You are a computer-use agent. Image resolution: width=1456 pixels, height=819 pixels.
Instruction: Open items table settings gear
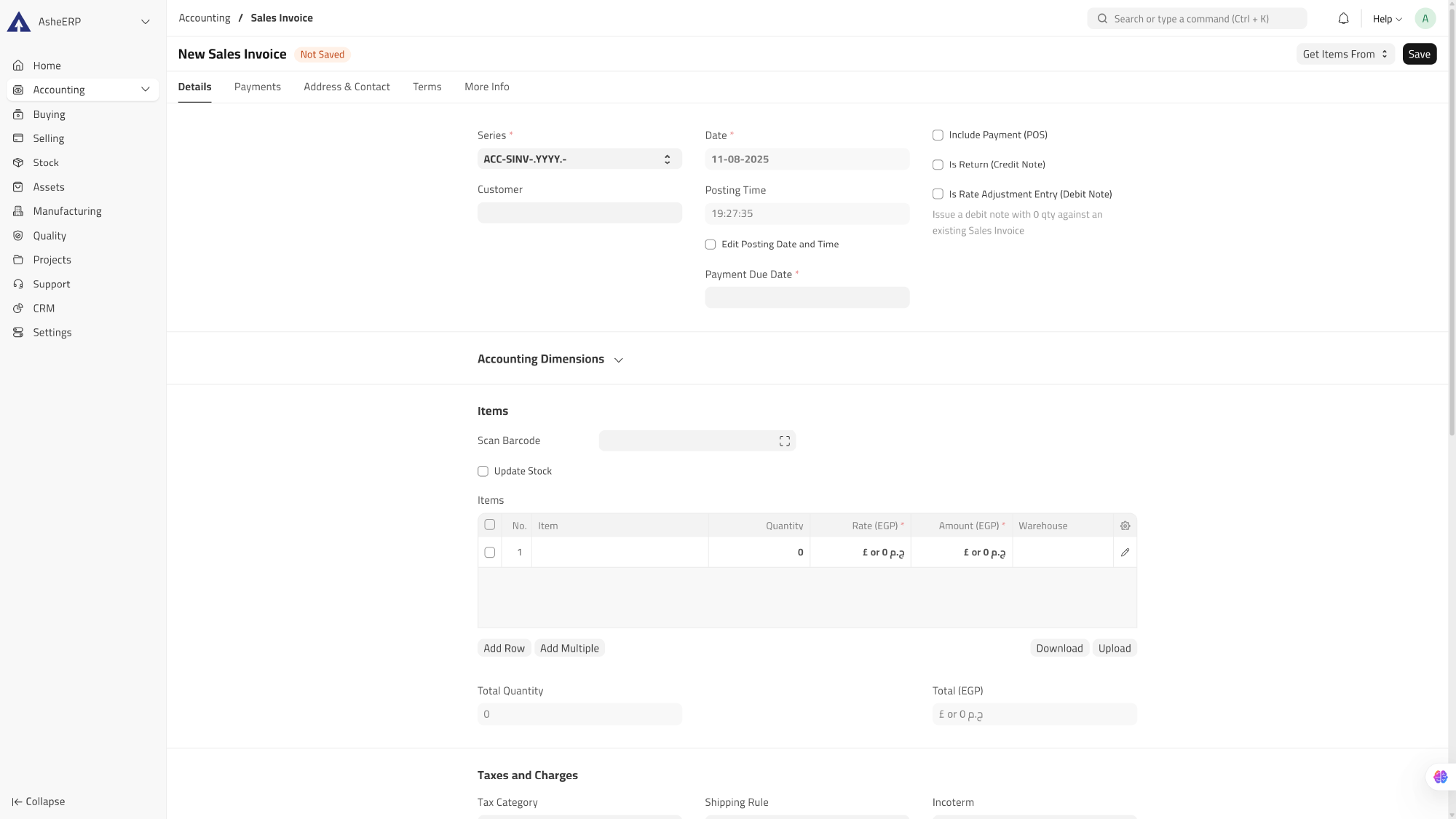pos(1125,526)
